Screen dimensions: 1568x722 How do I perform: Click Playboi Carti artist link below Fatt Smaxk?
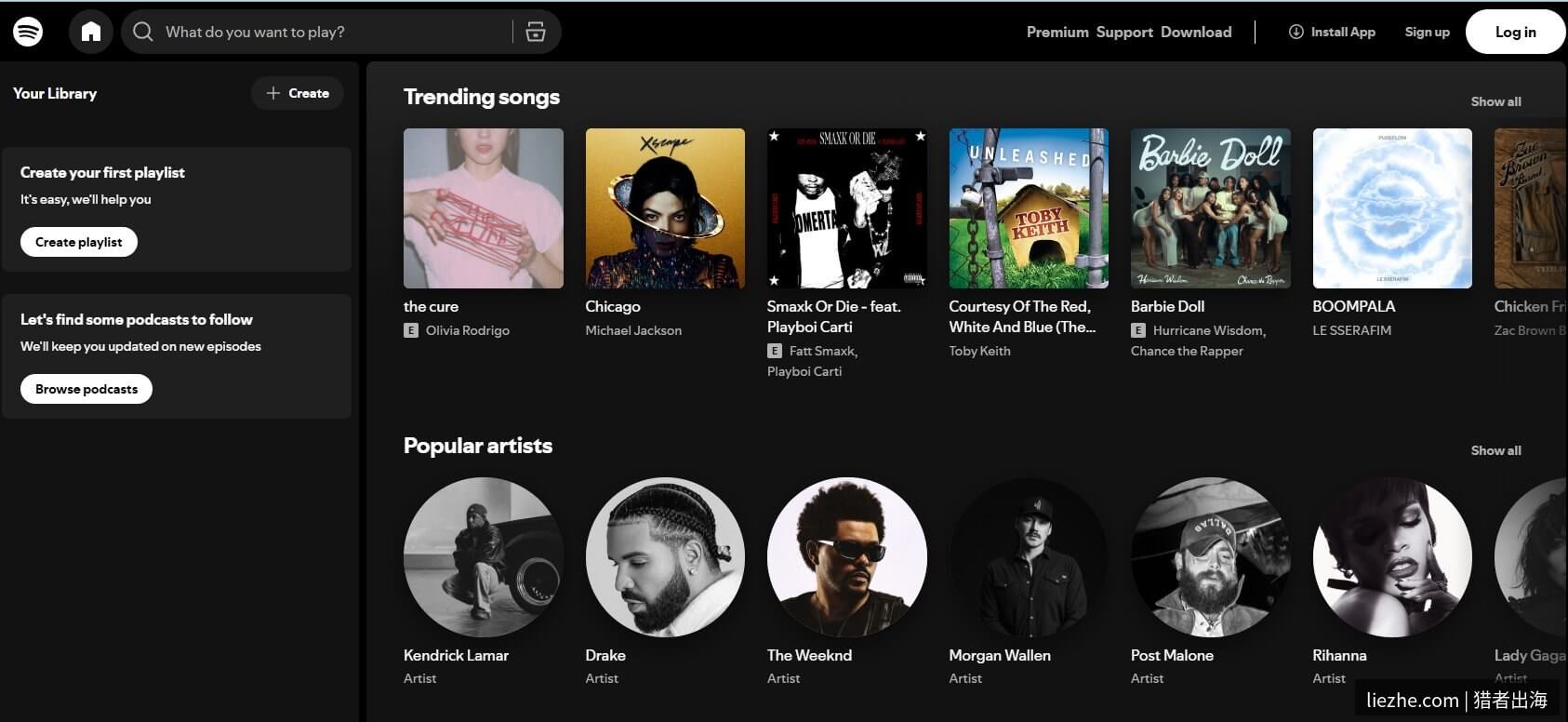pos(804,371)
